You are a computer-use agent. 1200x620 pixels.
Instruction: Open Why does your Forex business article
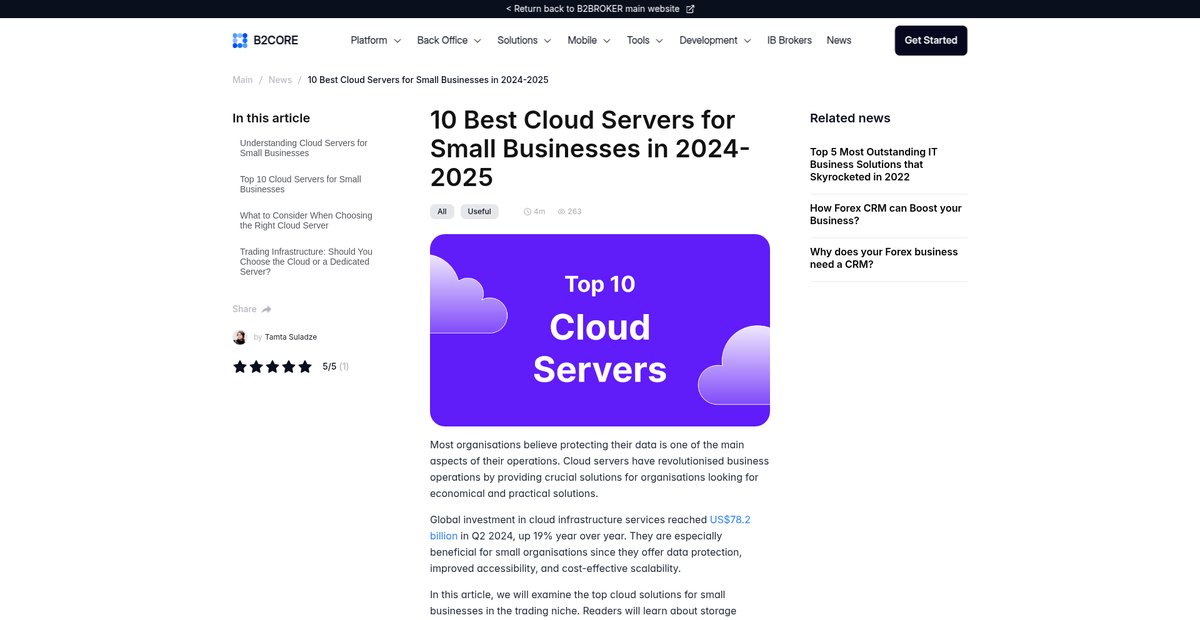884,258
